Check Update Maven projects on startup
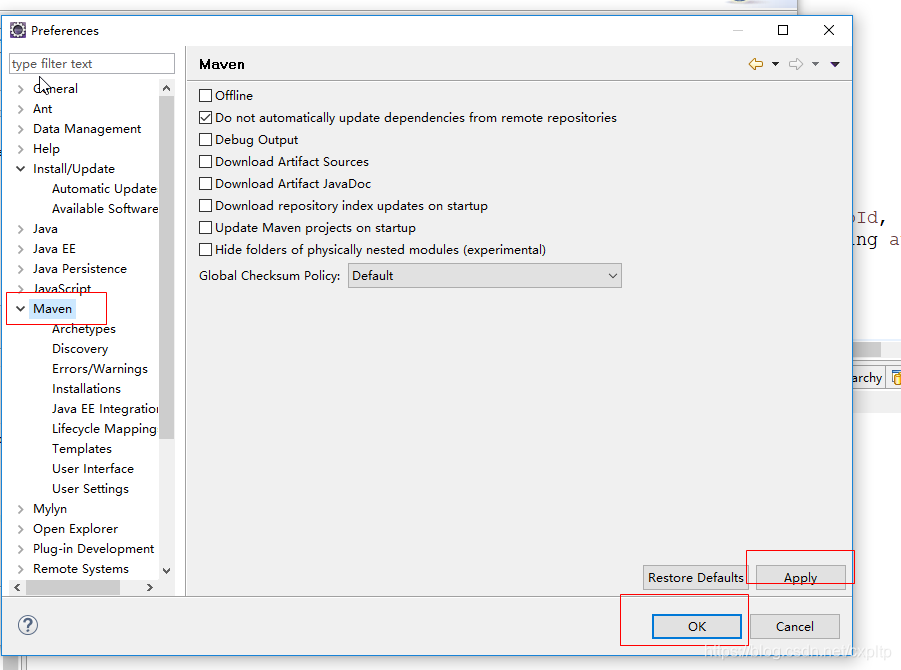 click(x=205, y=228)
